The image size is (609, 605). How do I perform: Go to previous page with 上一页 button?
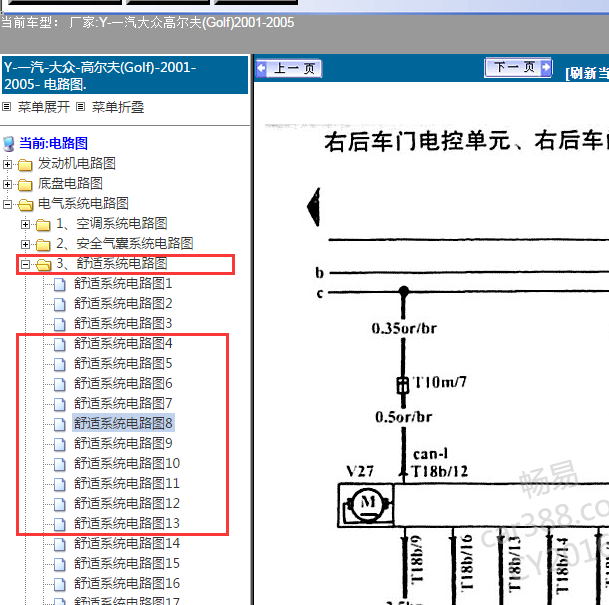[x=289, y=69]
